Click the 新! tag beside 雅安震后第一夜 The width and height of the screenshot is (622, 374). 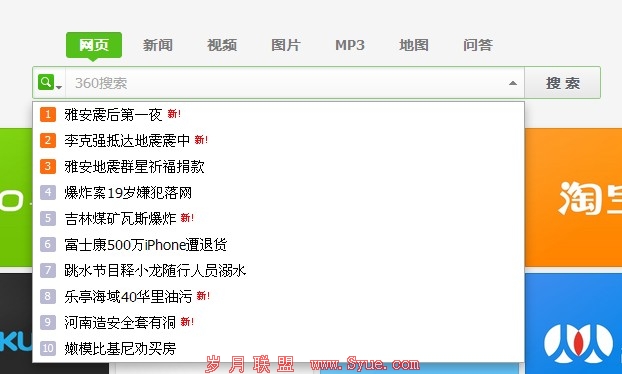(174, 114)
